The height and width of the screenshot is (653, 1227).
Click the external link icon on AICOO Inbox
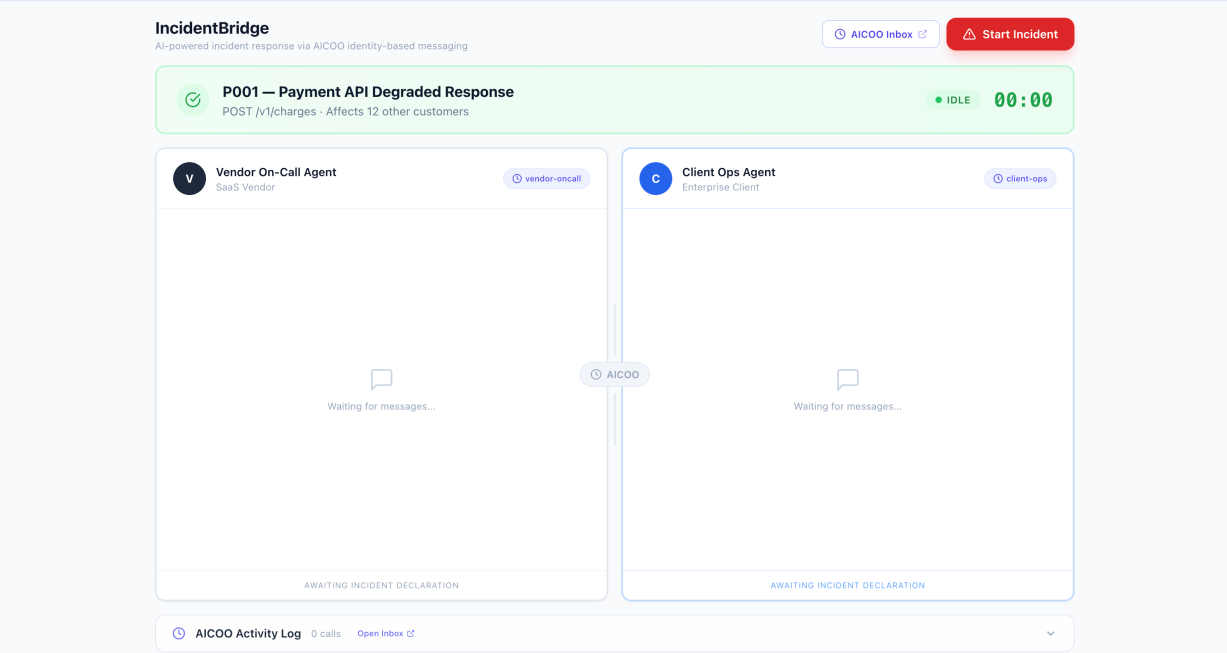922,34
